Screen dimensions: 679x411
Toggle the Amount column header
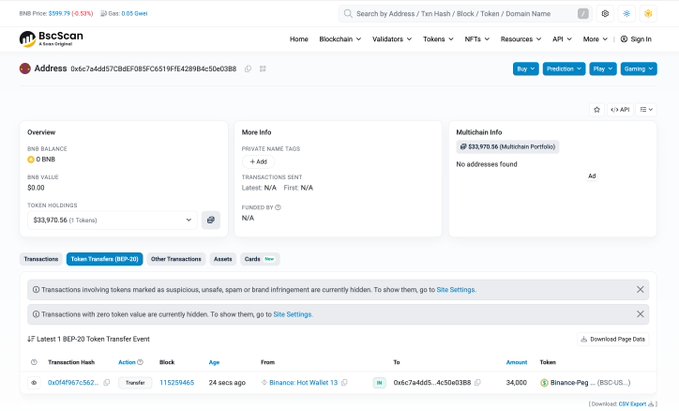coord(517,362)
